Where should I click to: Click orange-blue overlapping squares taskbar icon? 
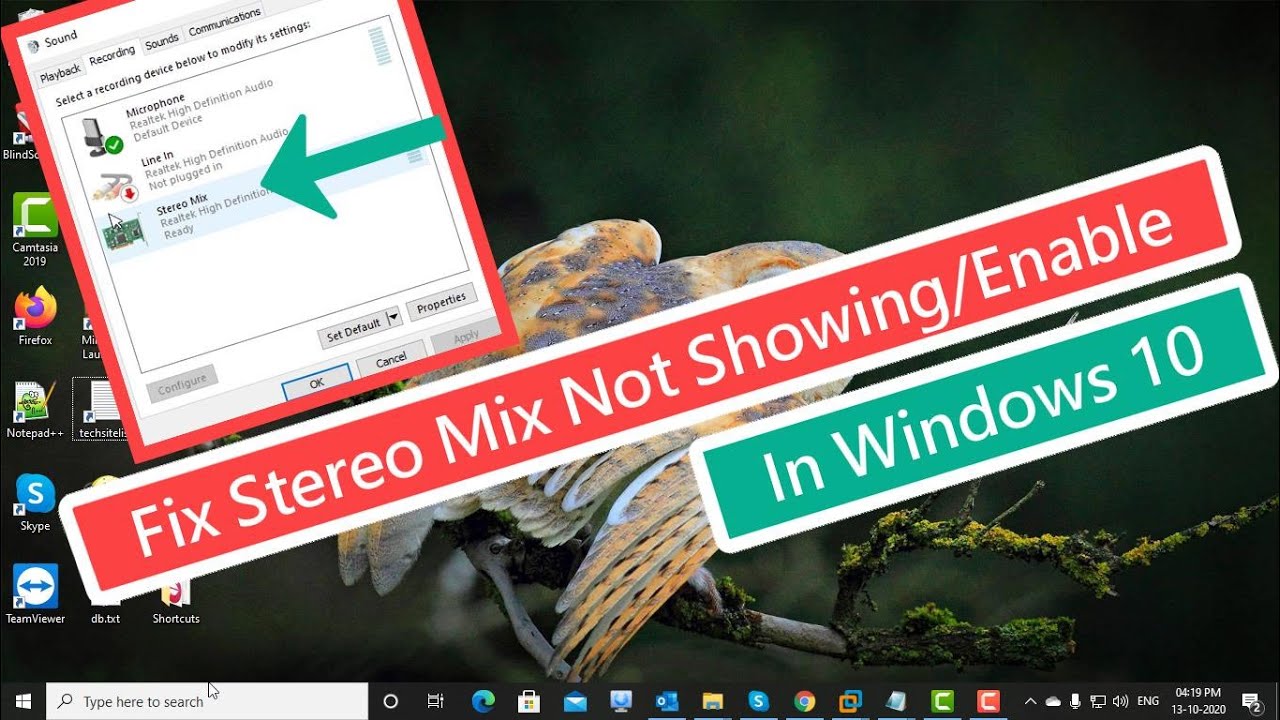tap(850, 701)
